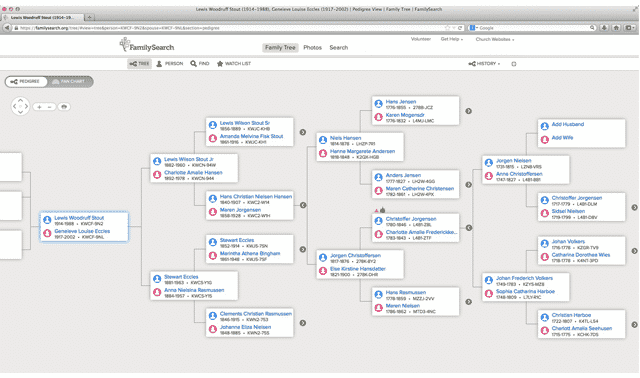Zoom in on the pedigree chart
This screenshot has height=378, width=640.
(39, 107)
